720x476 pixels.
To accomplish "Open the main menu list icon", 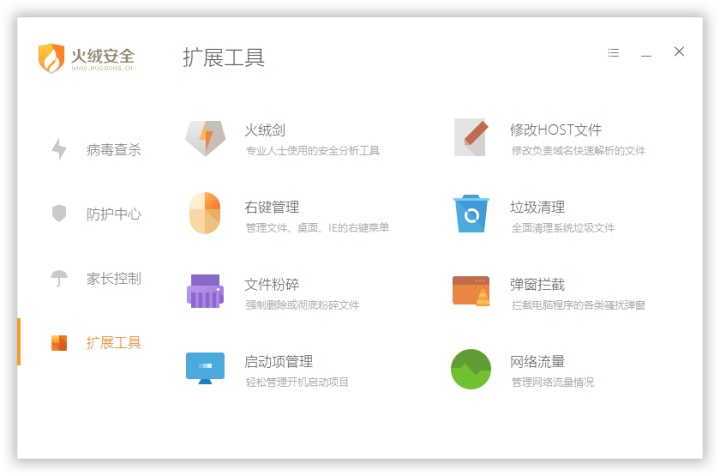I will [613, 53].
